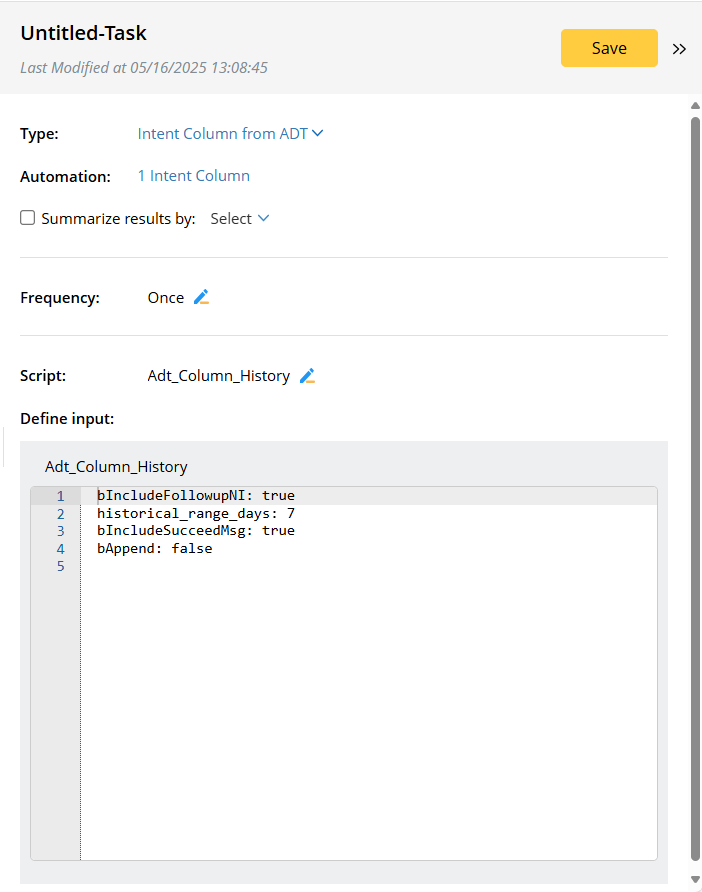
Task: Click the empty area of the script editor
Action: (x=368, y=720)
